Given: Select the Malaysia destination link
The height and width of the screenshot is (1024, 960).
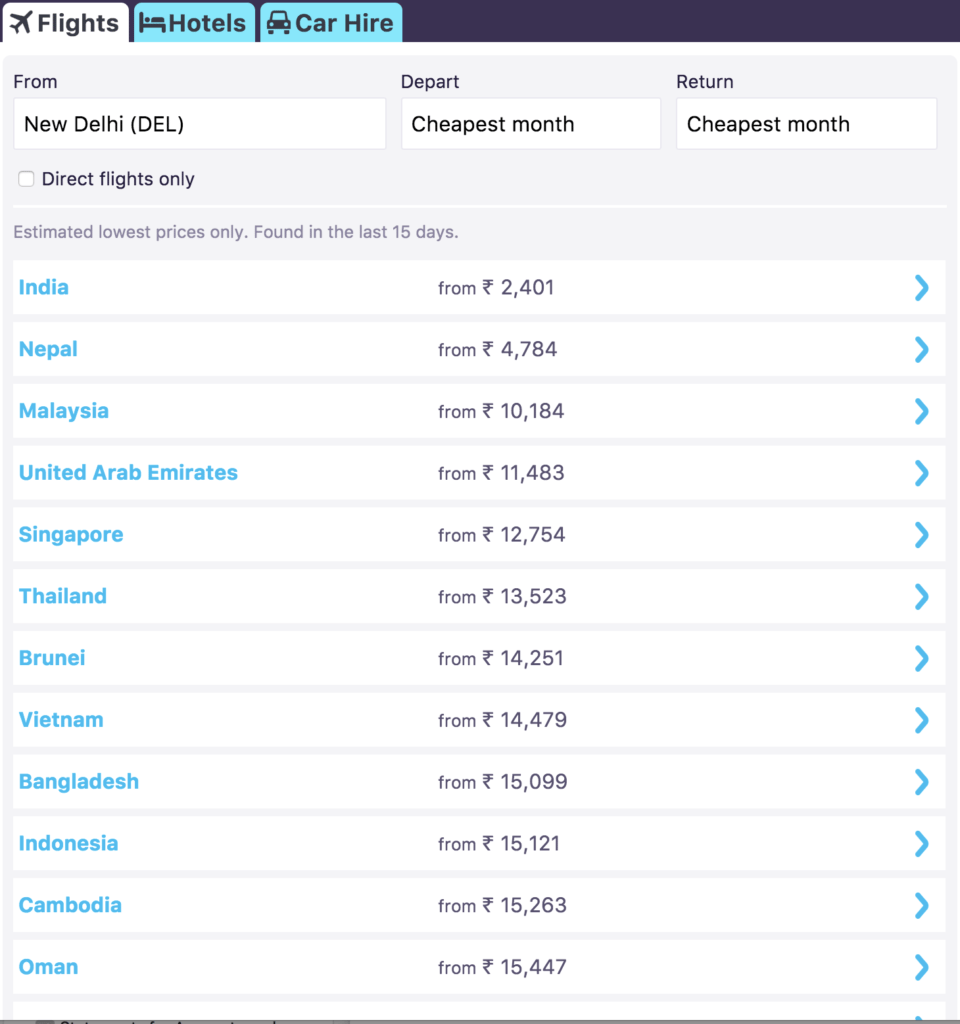Looking at the screenshot, I should pos(63,411).
